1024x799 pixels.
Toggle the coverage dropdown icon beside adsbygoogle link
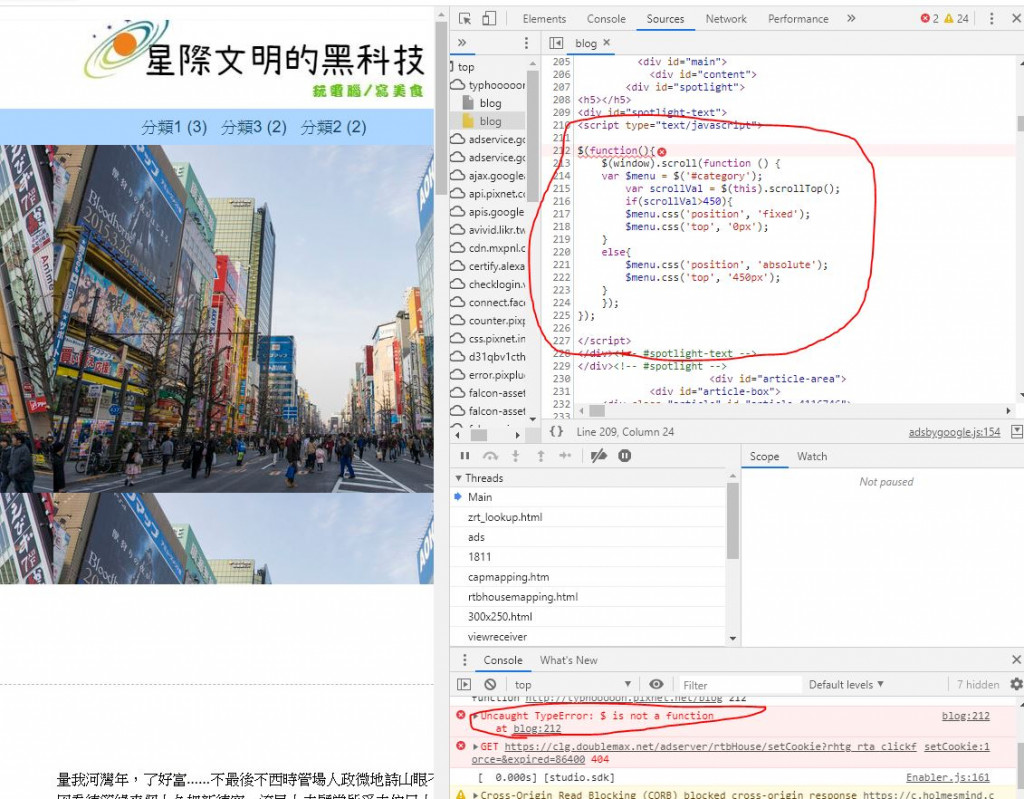pos(1016,431)
